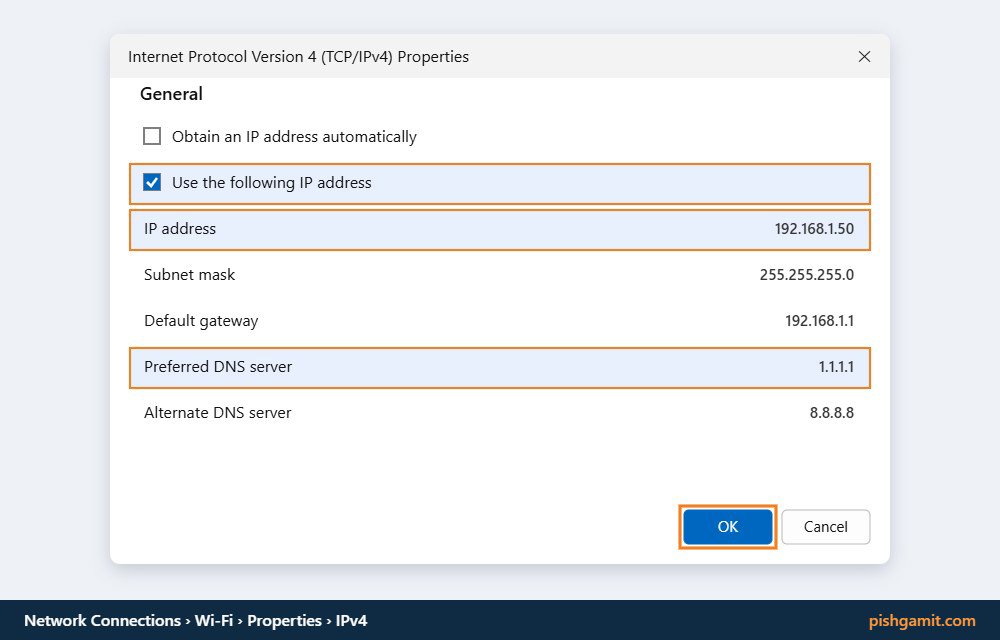
Task: Click the dialog title "Internet Protocol Version 4 (TCP/IPv4) Properties"
Action: pos(298,57)
